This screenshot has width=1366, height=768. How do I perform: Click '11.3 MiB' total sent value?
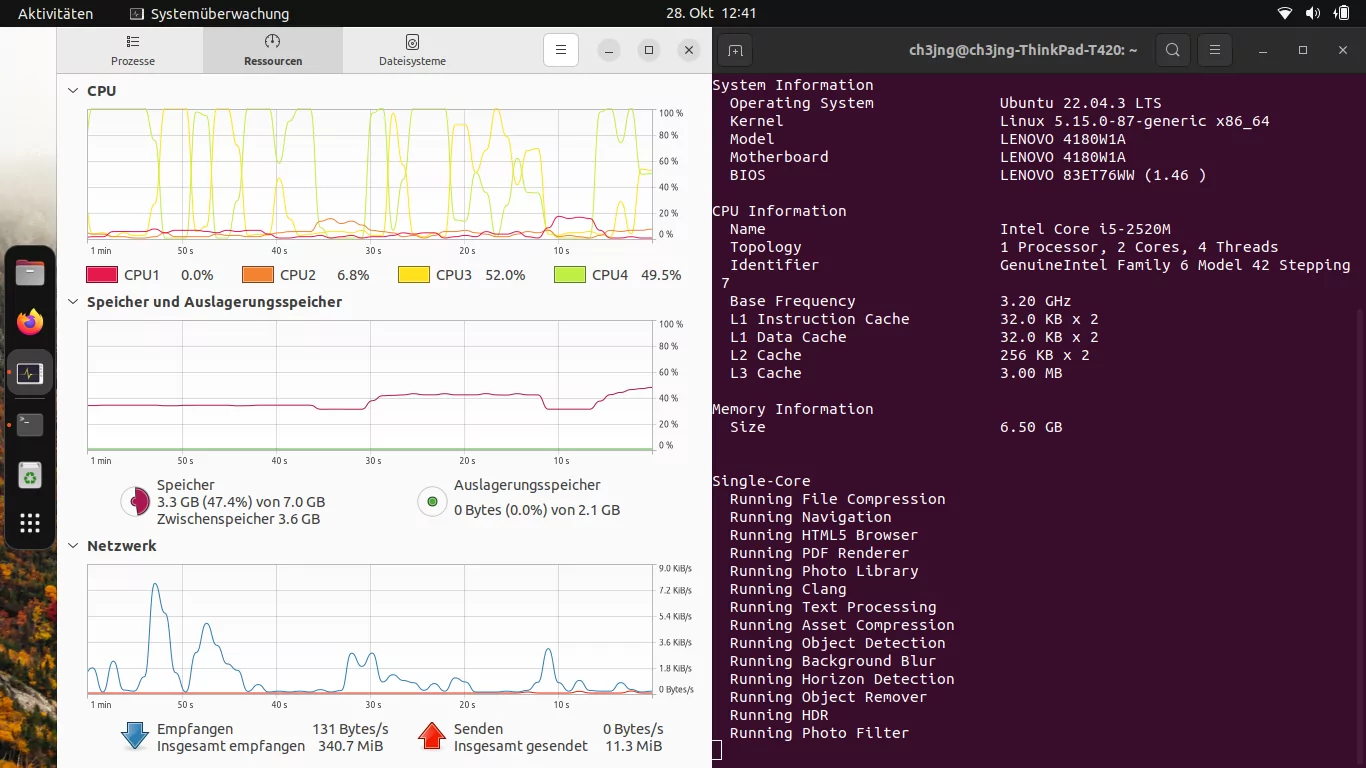point(633,746)
